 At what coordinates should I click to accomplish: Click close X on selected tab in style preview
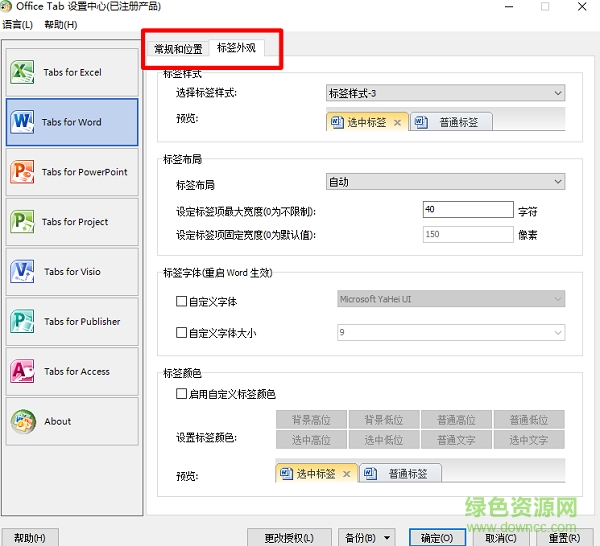tap(398, 122)
